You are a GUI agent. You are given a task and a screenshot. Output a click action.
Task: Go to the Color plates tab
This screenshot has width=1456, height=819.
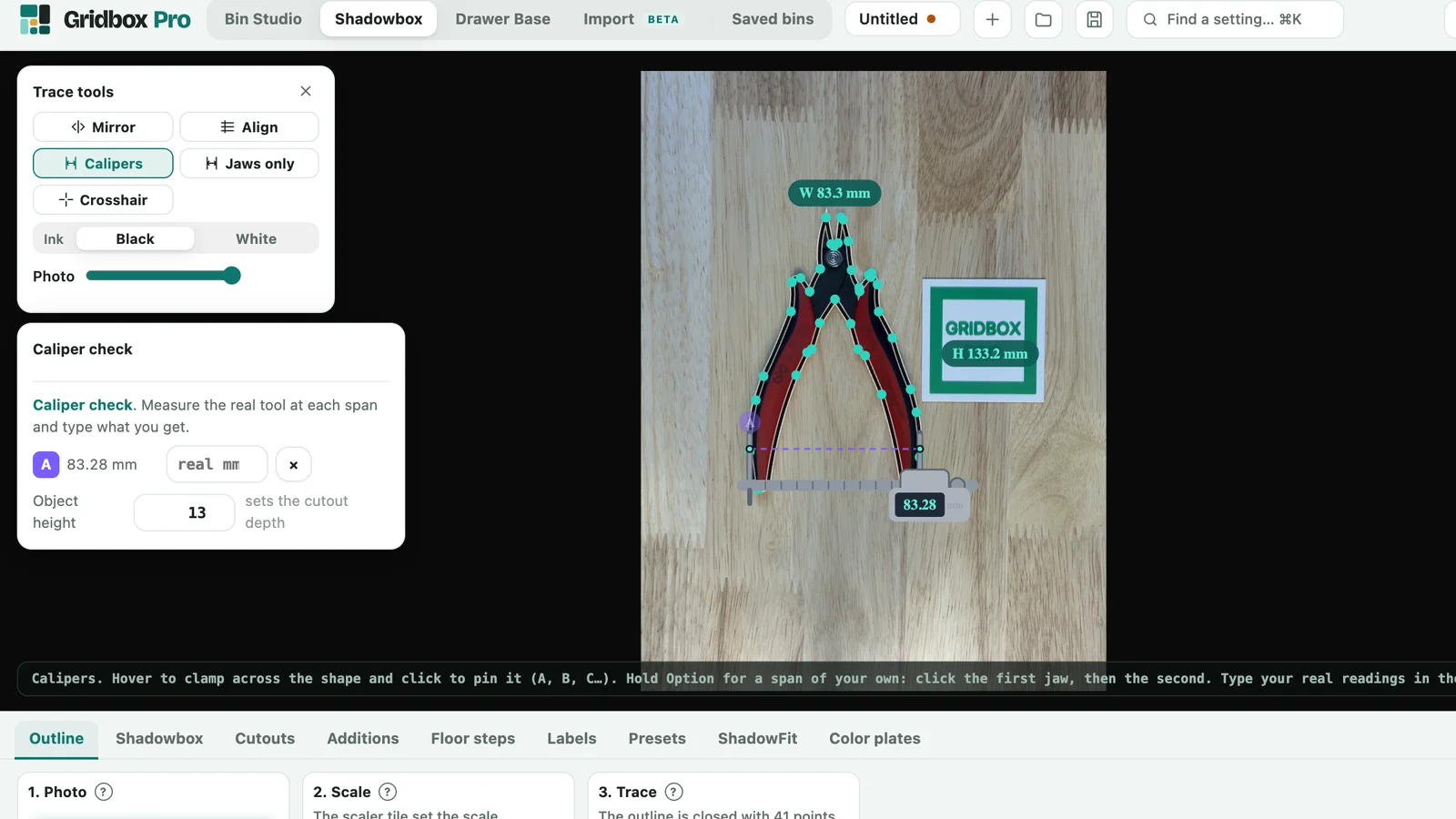pos(875,738)
